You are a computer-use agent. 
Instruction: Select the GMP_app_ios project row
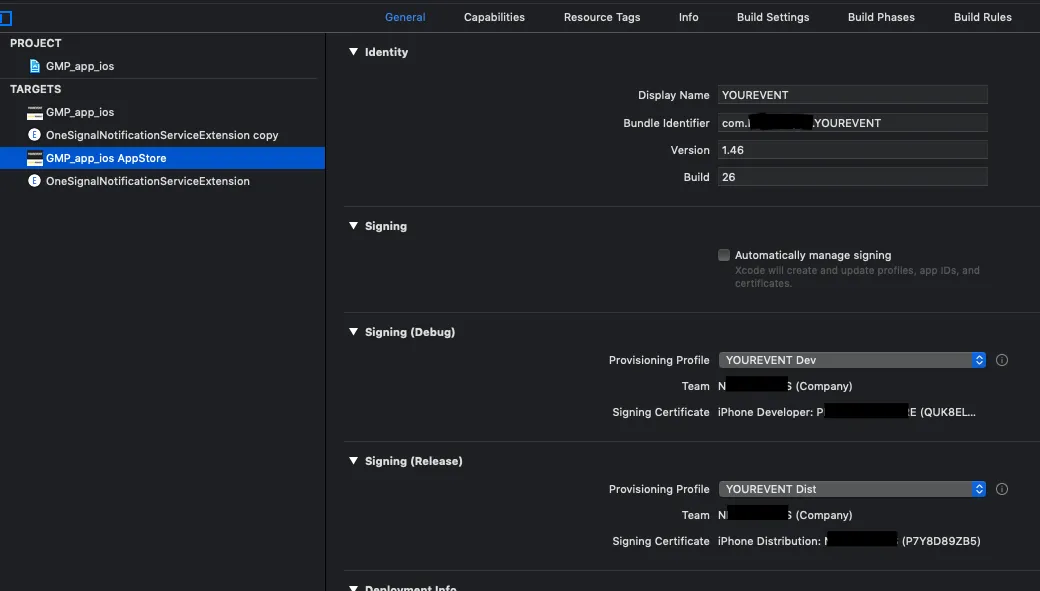[162, 66]
